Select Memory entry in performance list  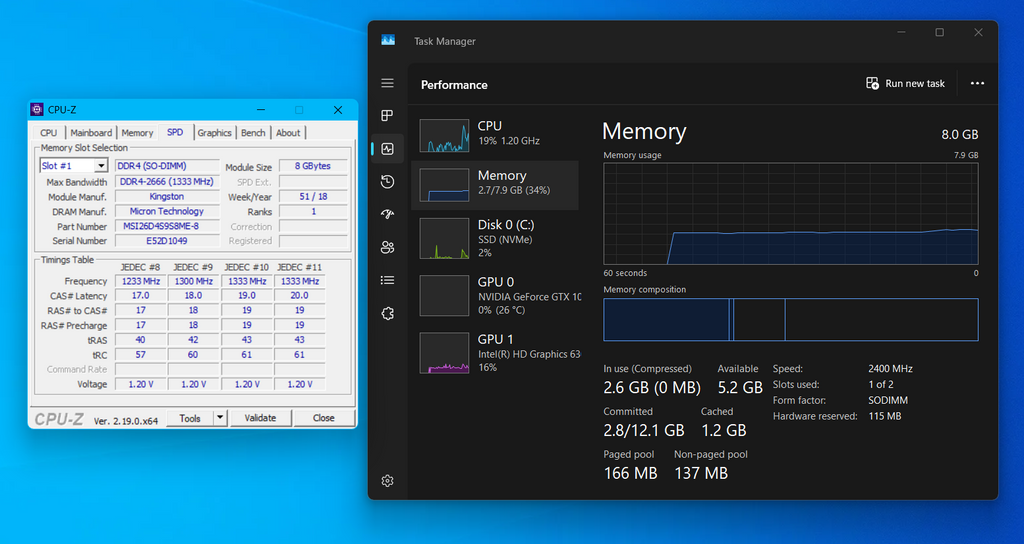pyautogui.click(x=495, y=185)
